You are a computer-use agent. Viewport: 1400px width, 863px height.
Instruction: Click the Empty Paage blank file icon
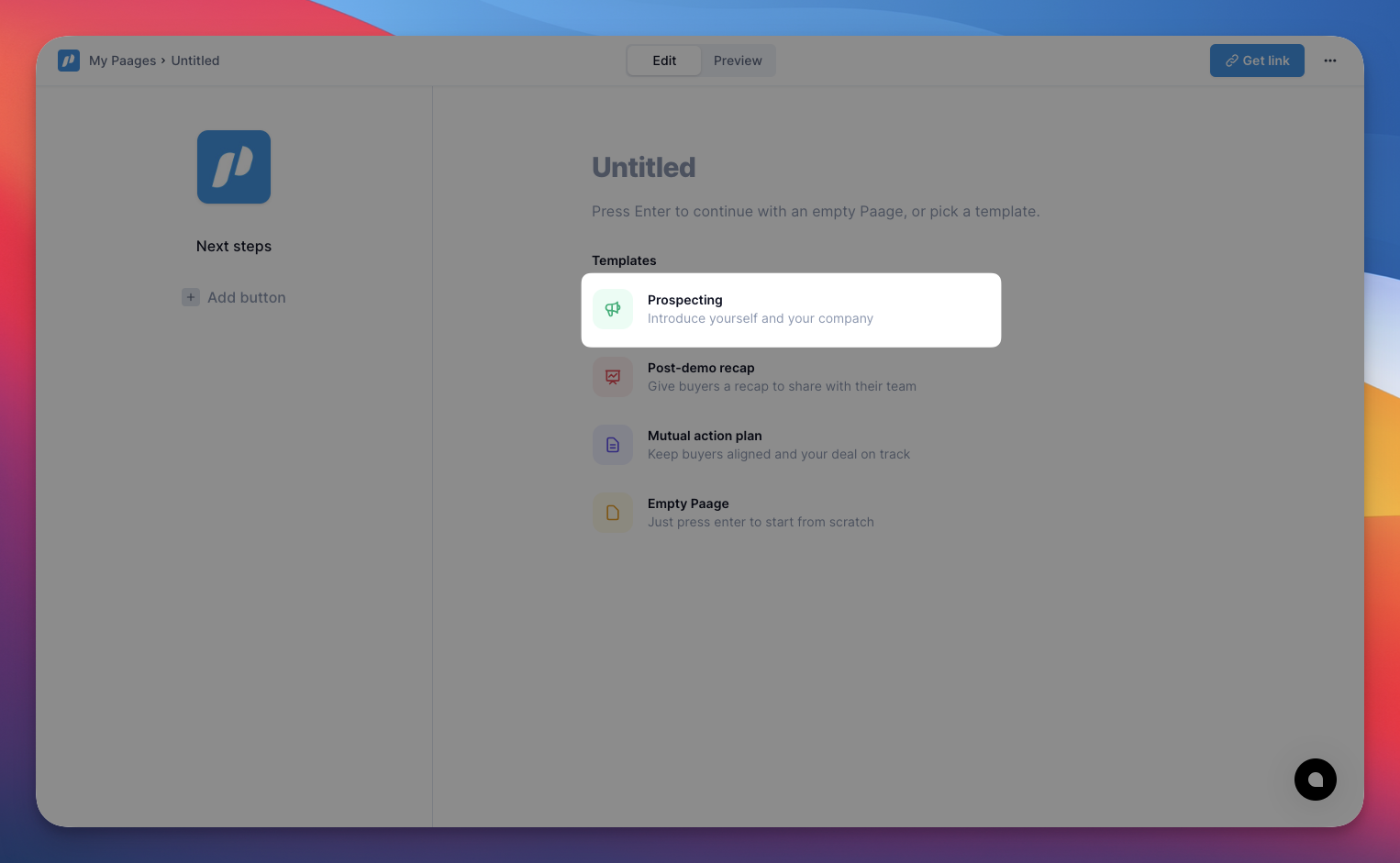613,513
